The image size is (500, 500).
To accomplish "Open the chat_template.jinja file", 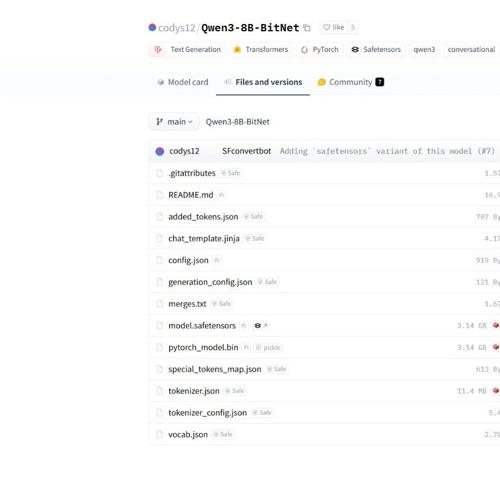I will (204, 239).
